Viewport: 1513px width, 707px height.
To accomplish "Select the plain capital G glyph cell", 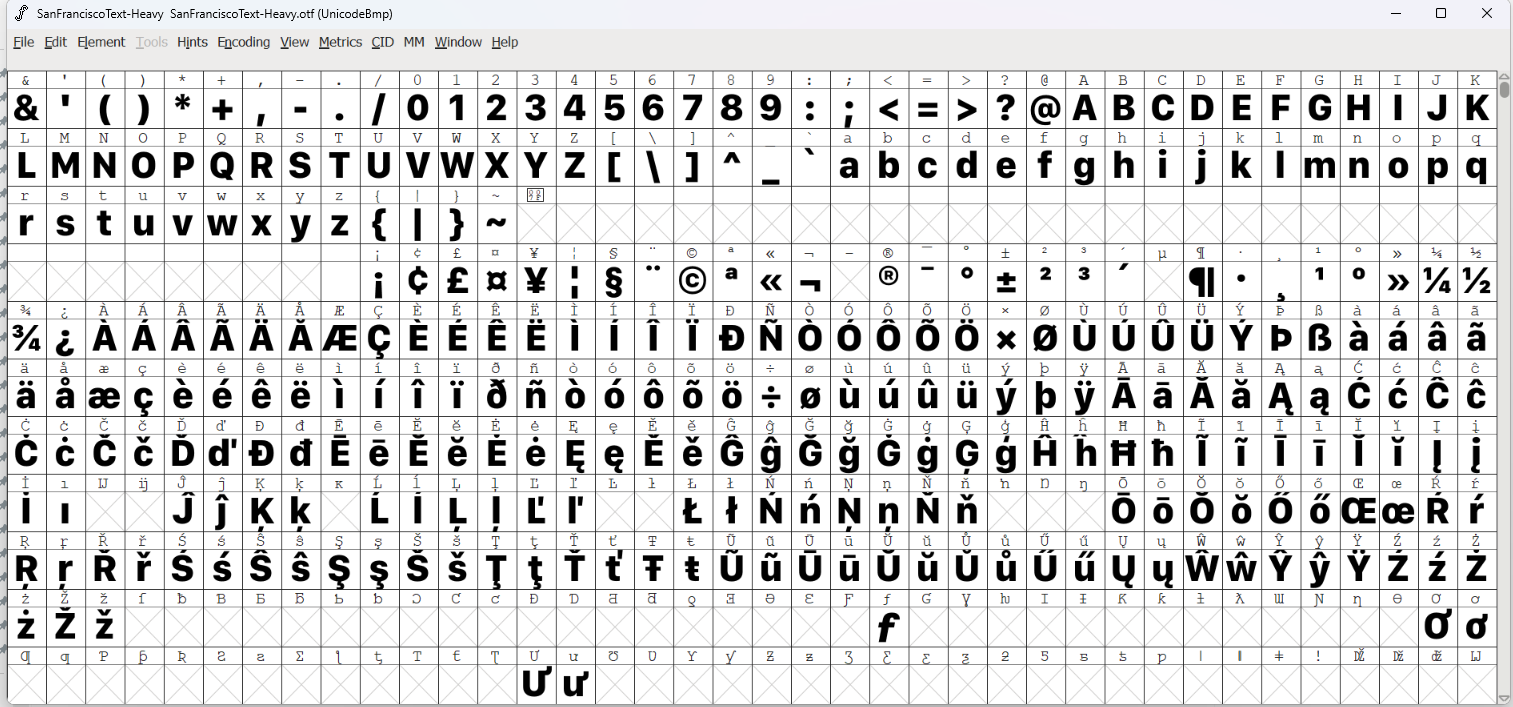I will click(x=1319, y=108).
